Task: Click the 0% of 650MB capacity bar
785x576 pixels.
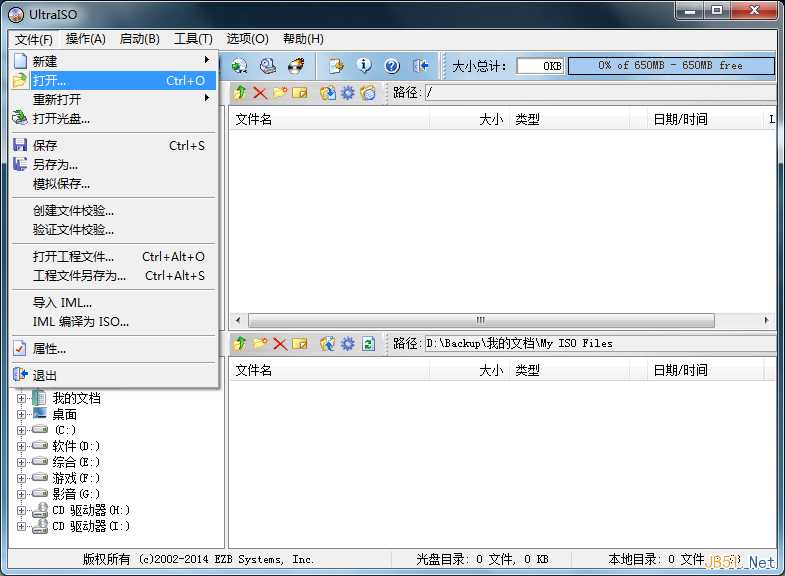Action: [671, 66]
